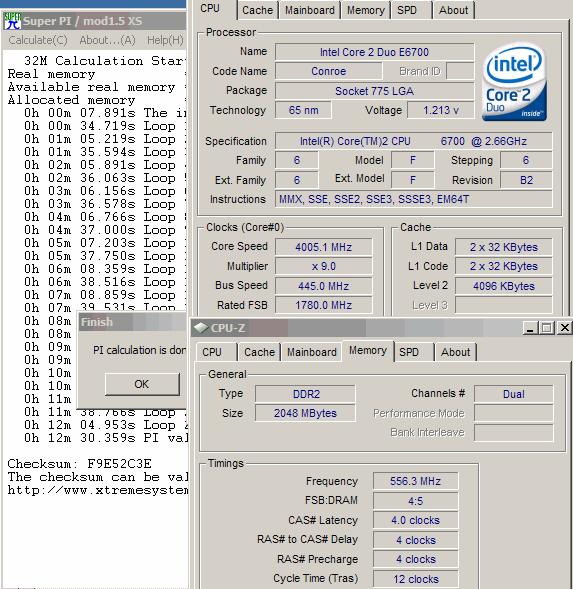
Task: Click the Finish dialog title bar
Action: tap(133, 322)
